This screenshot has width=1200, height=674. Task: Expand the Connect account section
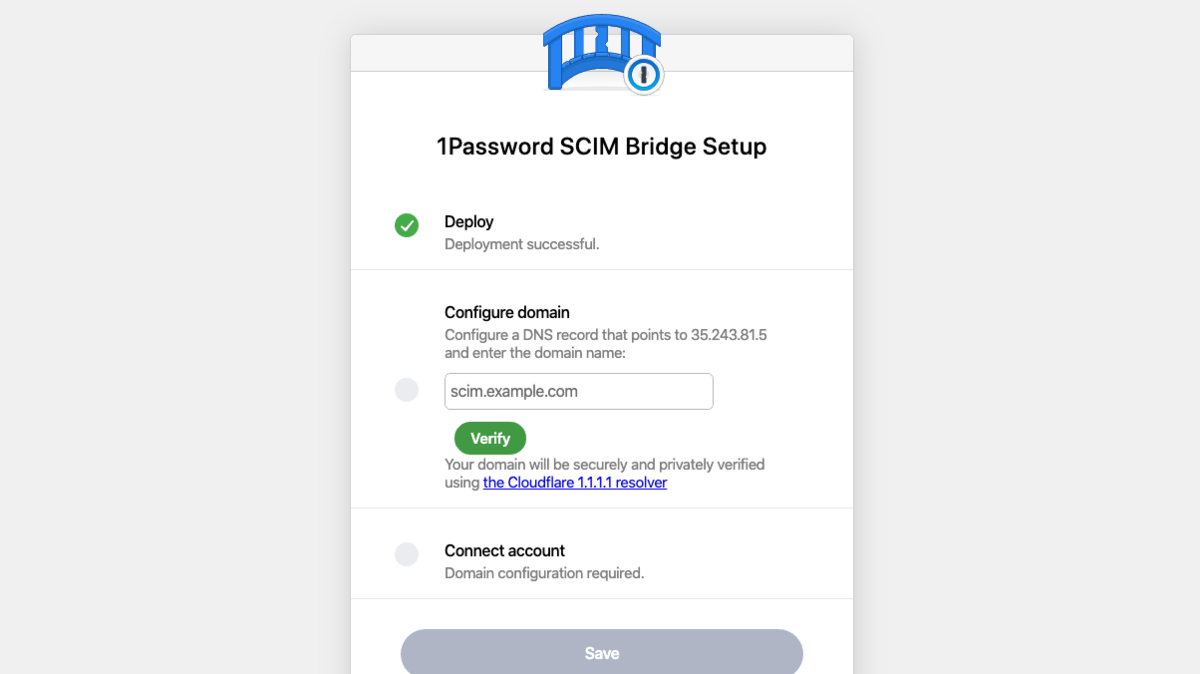click(504, 550)
